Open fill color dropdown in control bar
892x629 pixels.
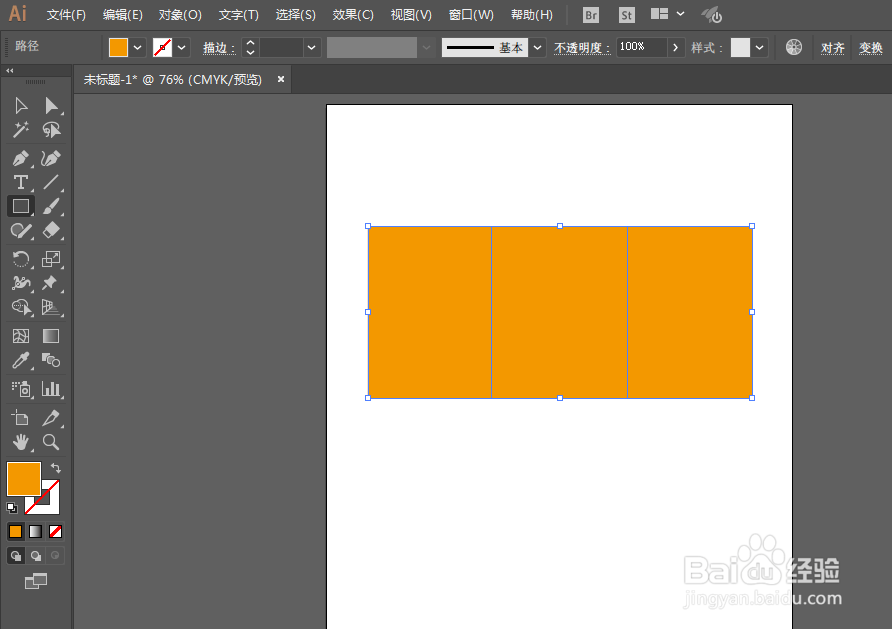point(138,48)
